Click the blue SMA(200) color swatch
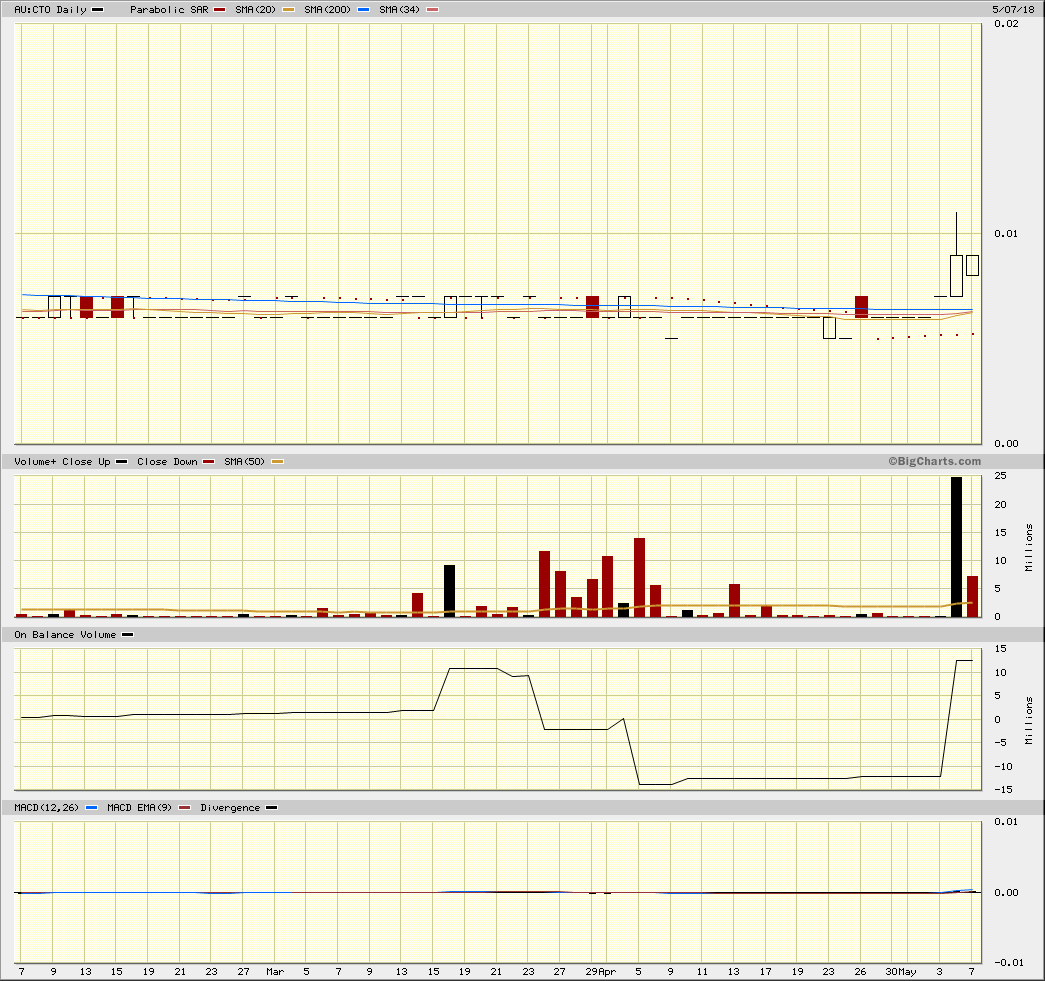Screen dimensions: 1045x981 click(363, 9)
